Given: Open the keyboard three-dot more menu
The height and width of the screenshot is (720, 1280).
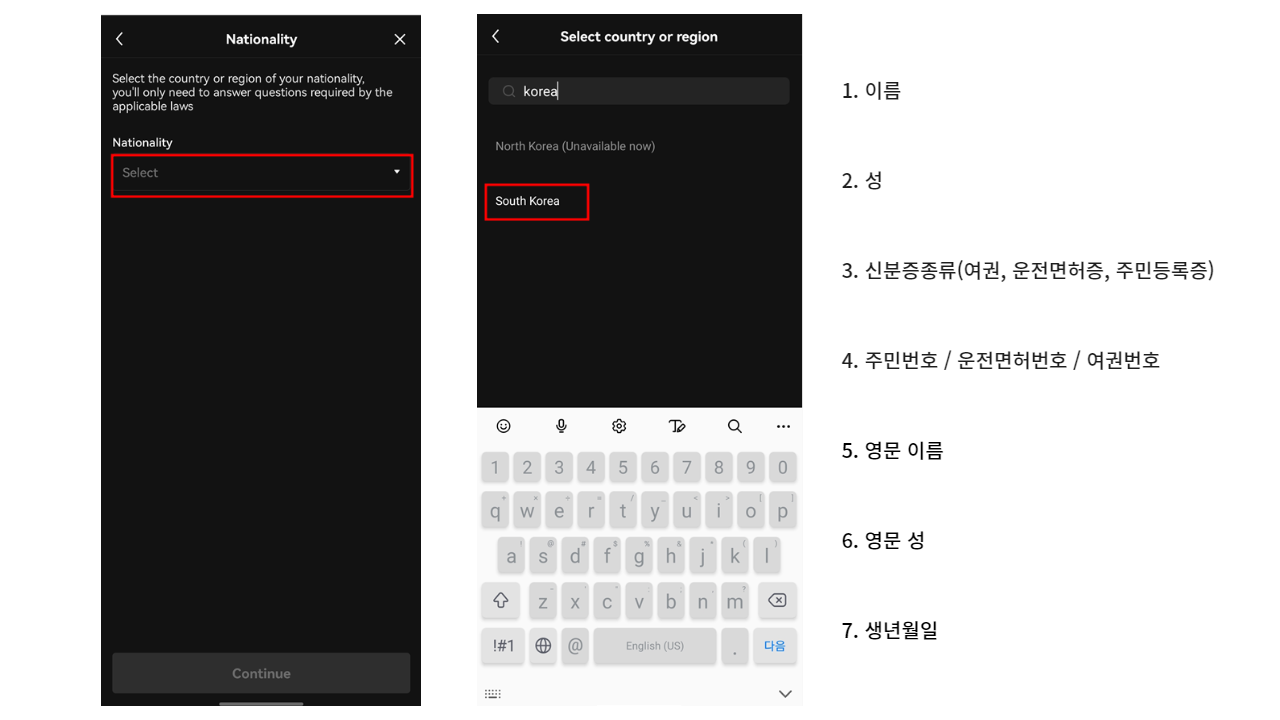Looking at the screenshot, I should (783, 426).
